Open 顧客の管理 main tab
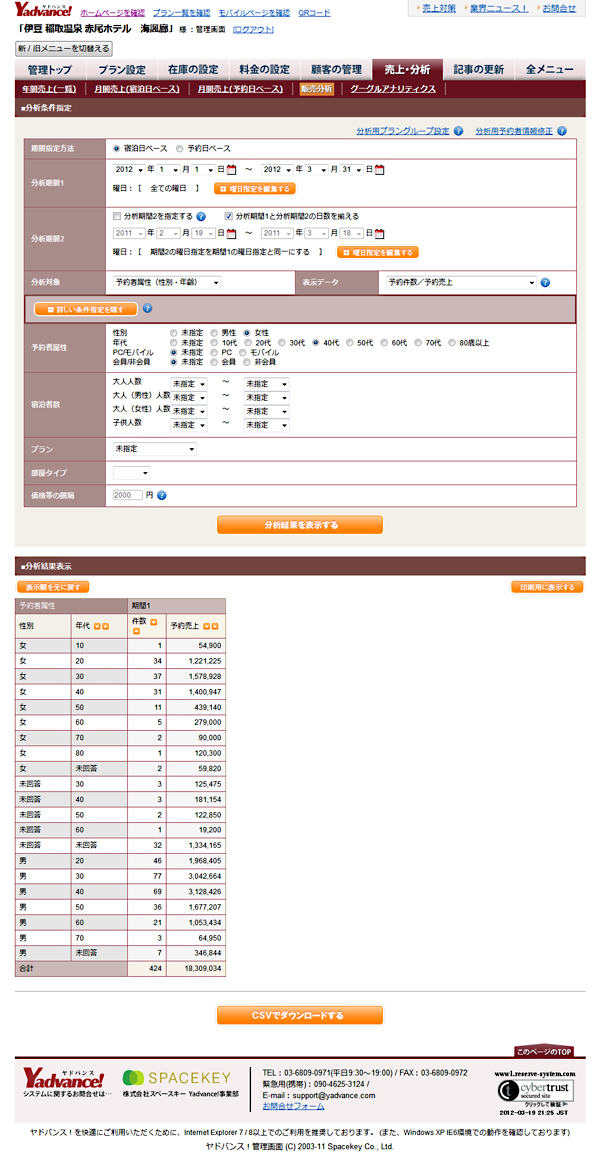 coord(336,70)
